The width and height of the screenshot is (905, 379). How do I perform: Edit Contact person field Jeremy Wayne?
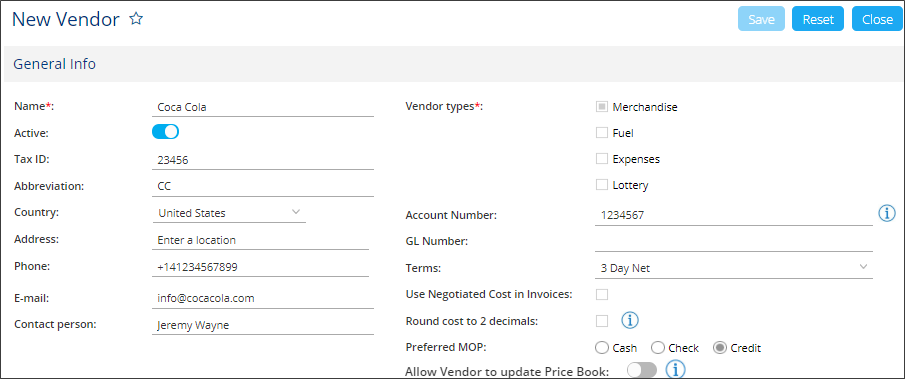tap(263, 325)
